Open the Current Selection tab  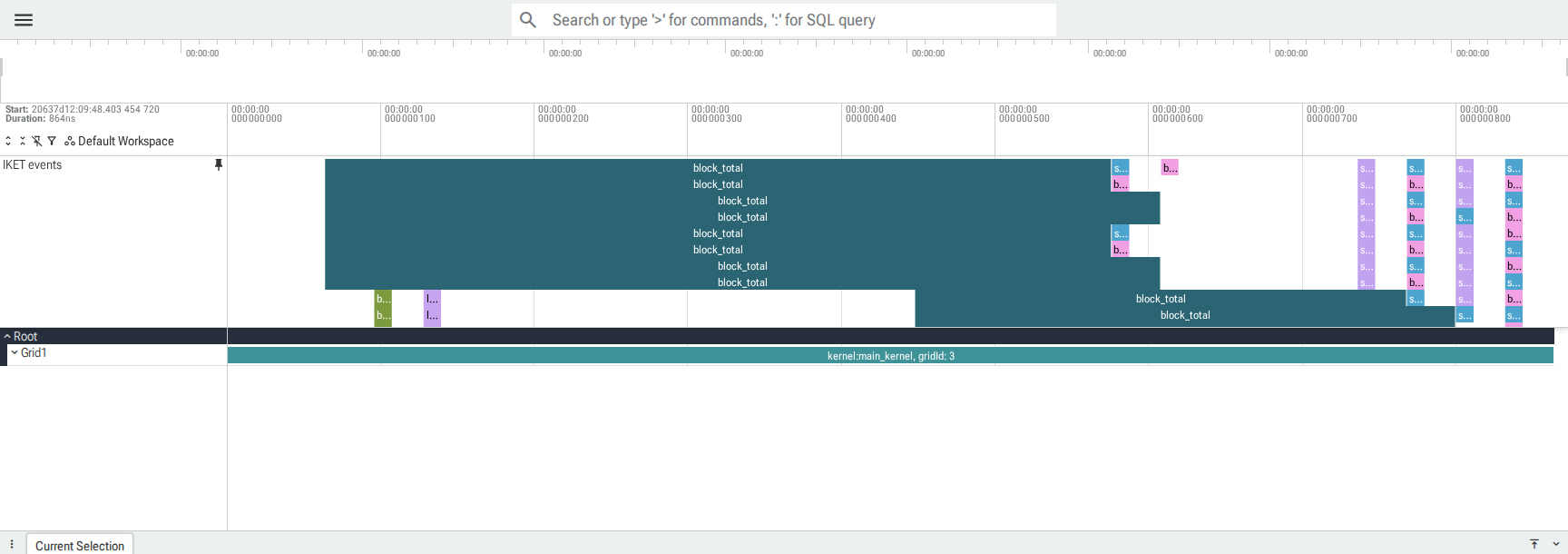coord(80,544)
